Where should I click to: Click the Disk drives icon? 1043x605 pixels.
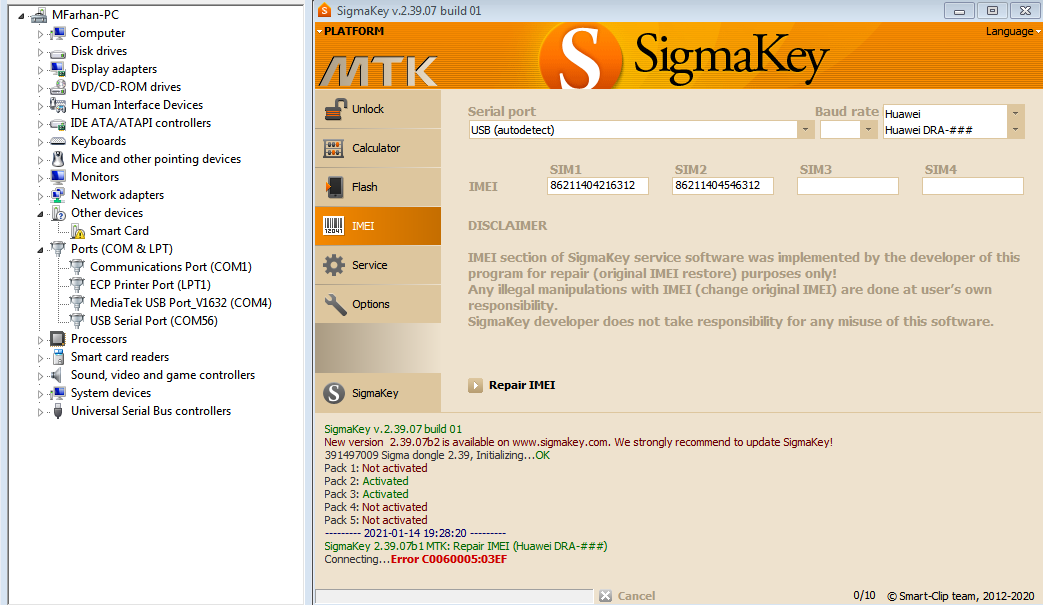(x=58, y=52)
